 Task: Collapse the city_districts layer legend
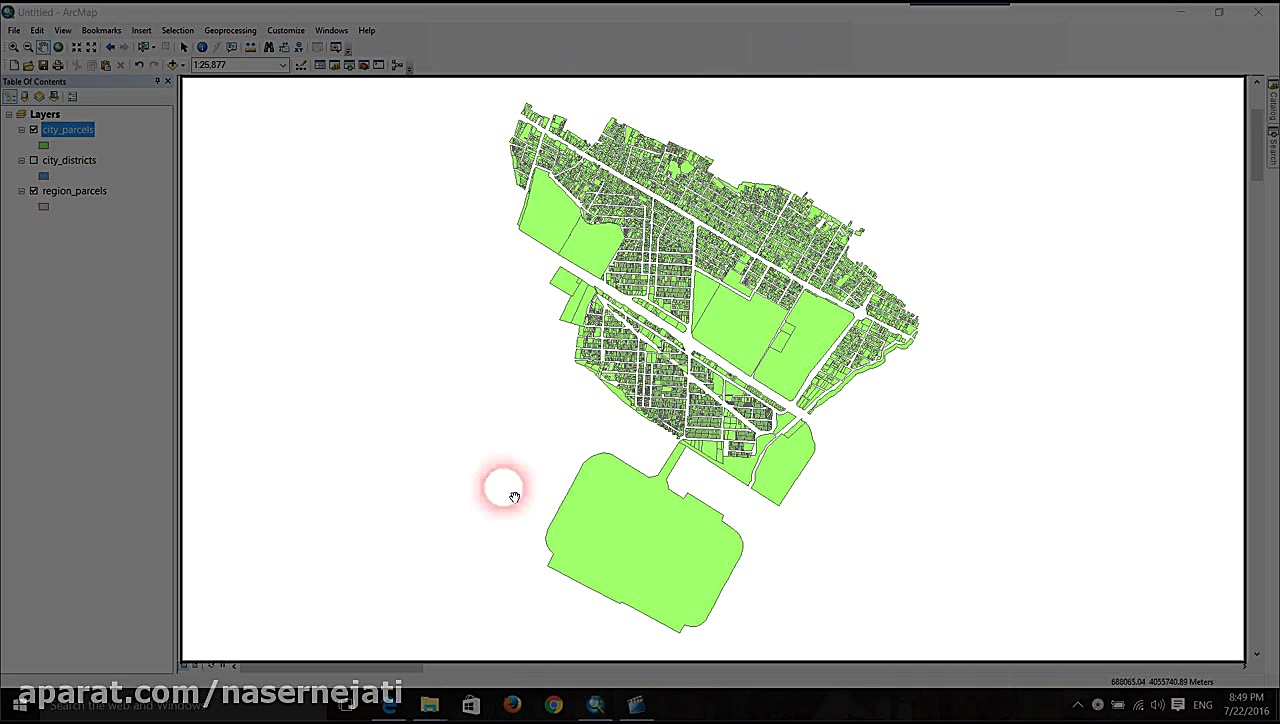coord(22,160)
